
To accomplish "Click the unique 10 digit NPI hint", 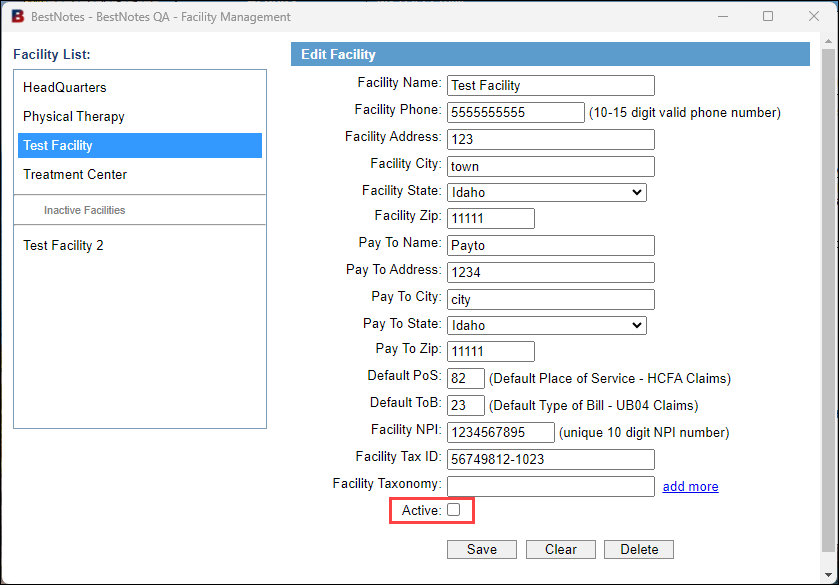I will click(x=644, y=432).
